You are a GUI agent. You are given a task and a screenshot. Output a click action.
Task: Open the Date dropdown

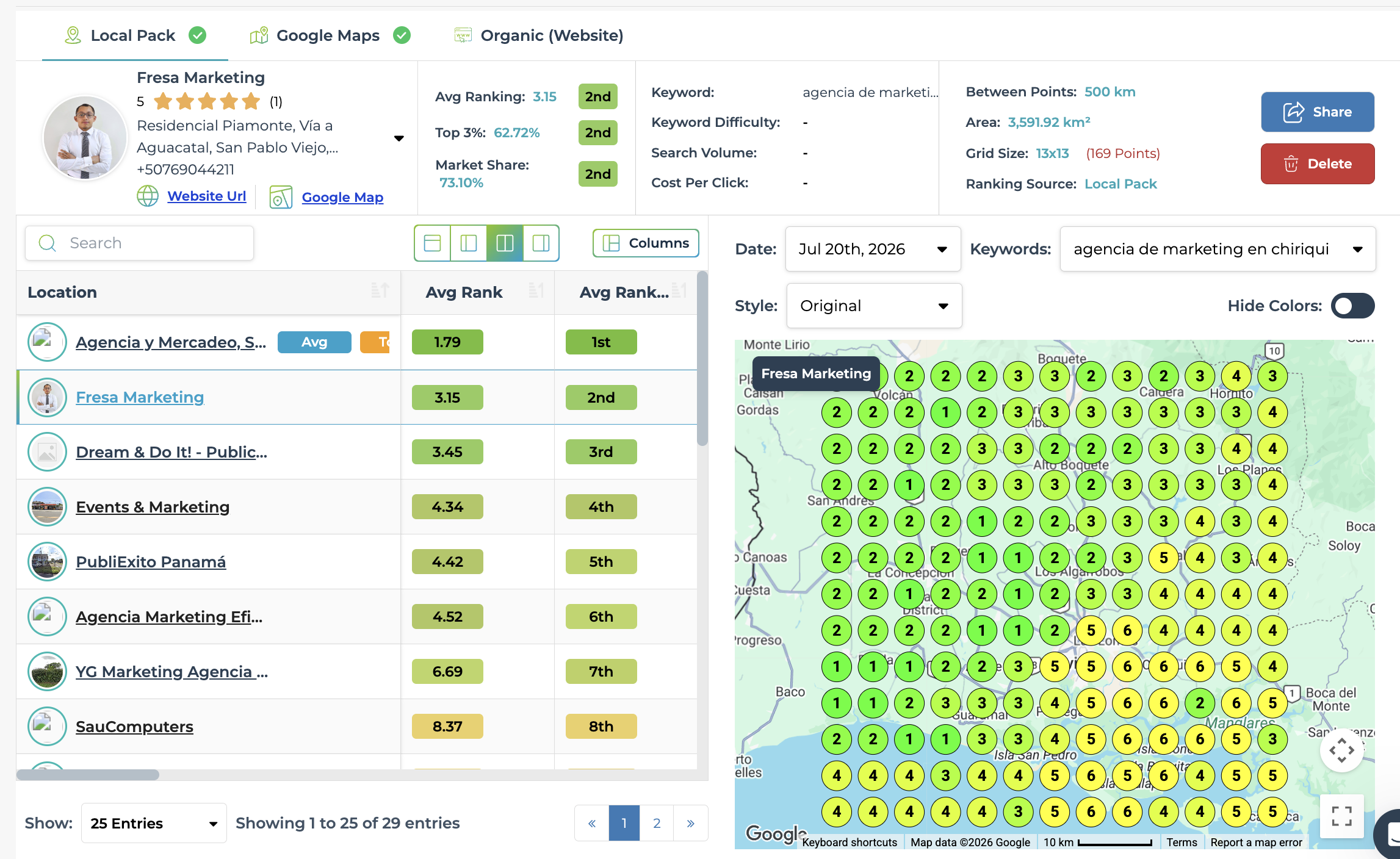coord(873,249)
